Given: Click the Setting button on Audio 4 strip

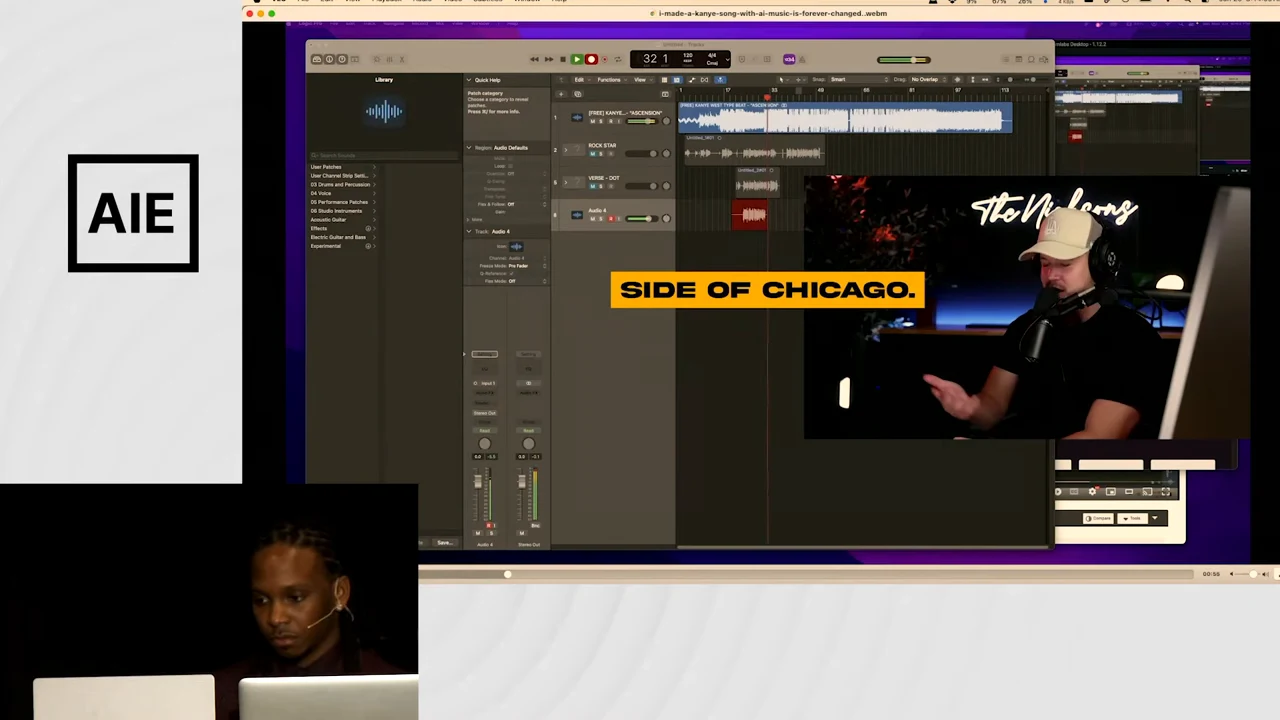Looking at the screenshot, I should click(485, 354).
